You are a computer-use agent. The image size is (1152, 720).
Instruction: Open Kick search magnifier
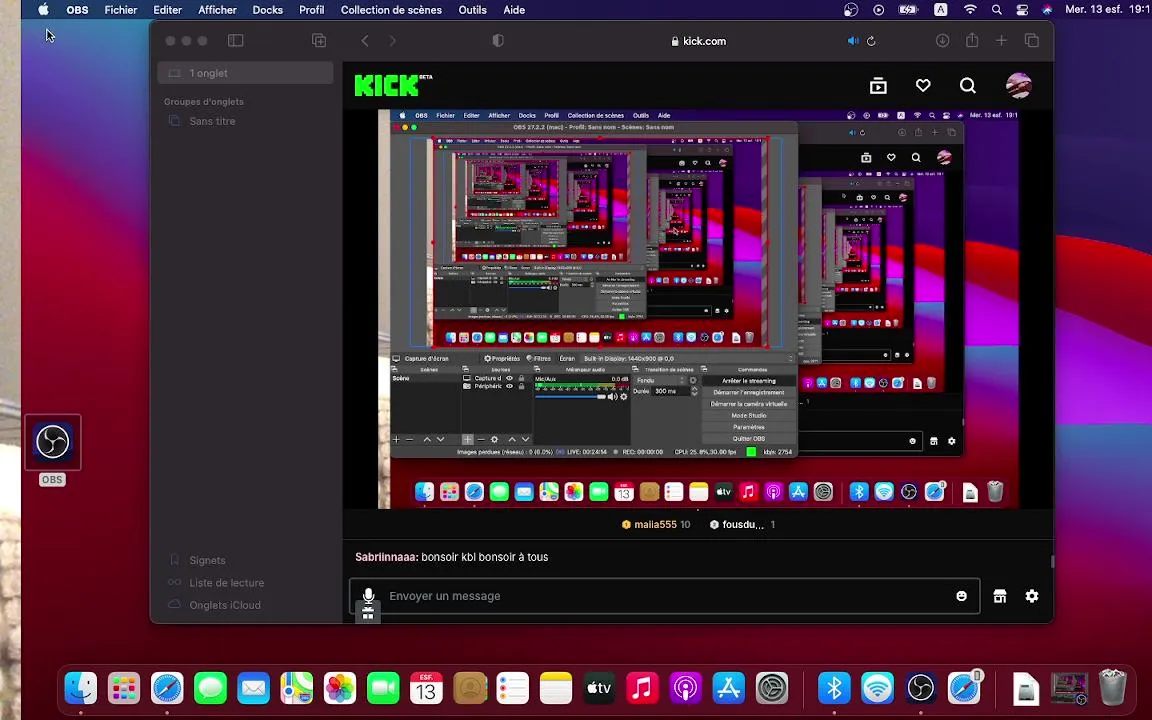(968, 86)
